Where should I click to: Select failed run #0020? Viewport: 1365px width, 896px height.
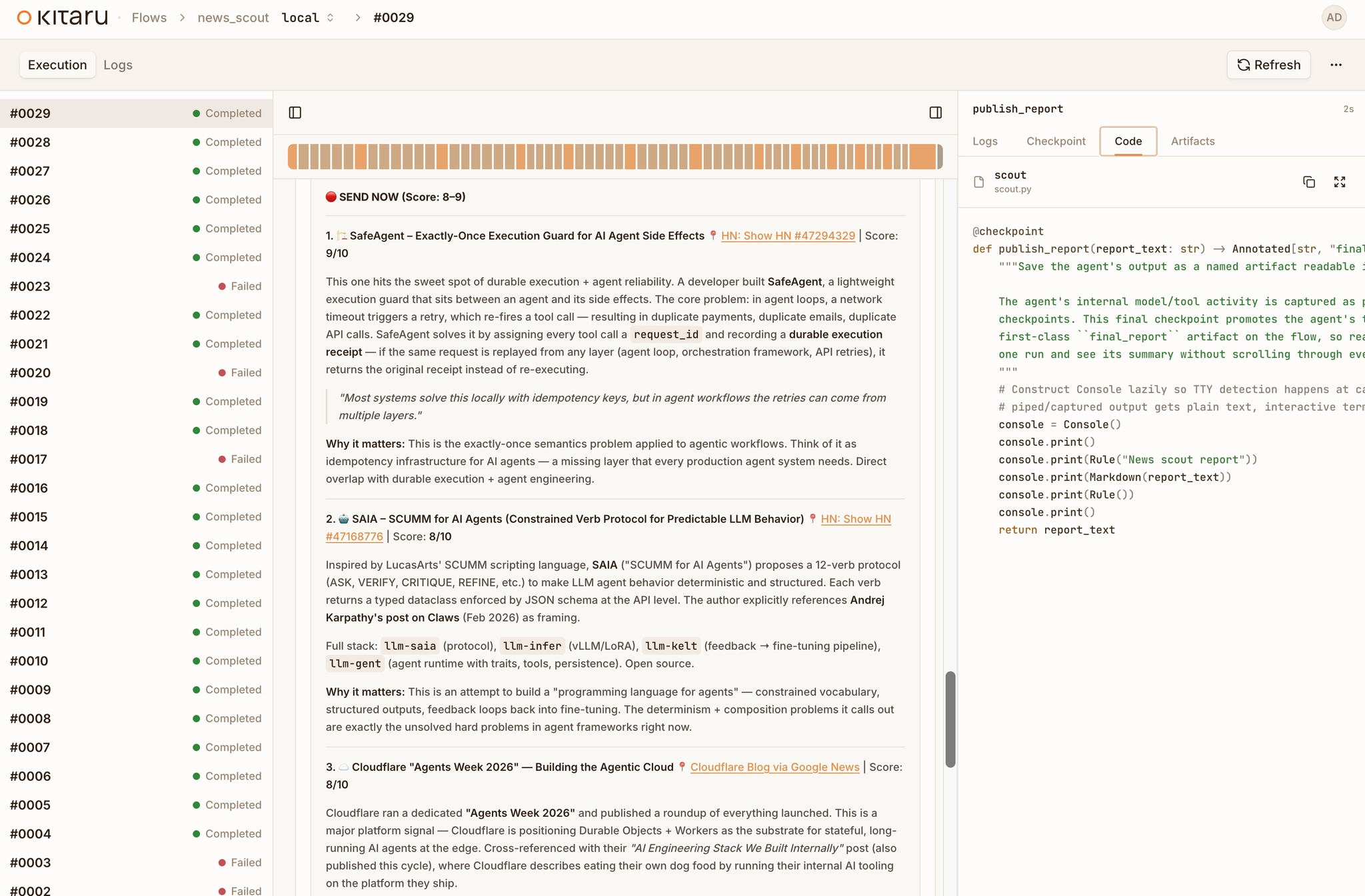coord(136,372)
